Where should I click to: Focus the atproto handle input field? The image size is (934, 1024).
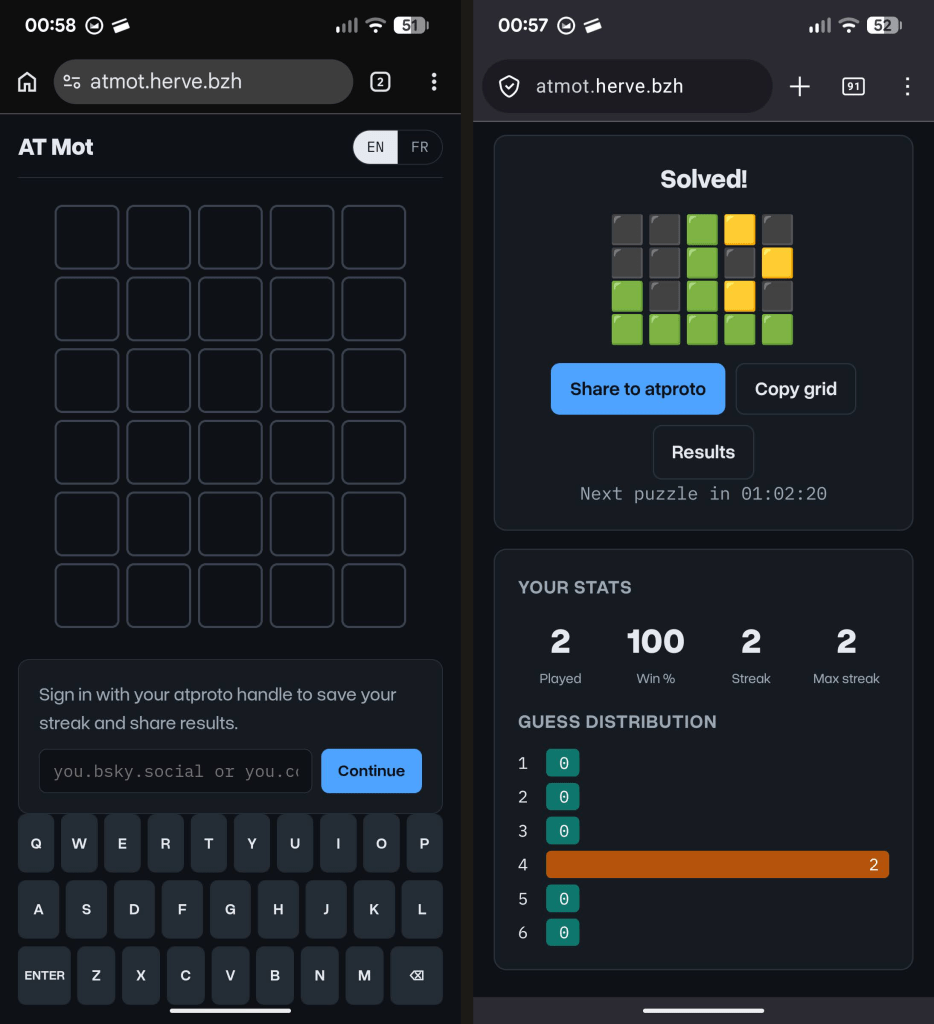[176, 771]
